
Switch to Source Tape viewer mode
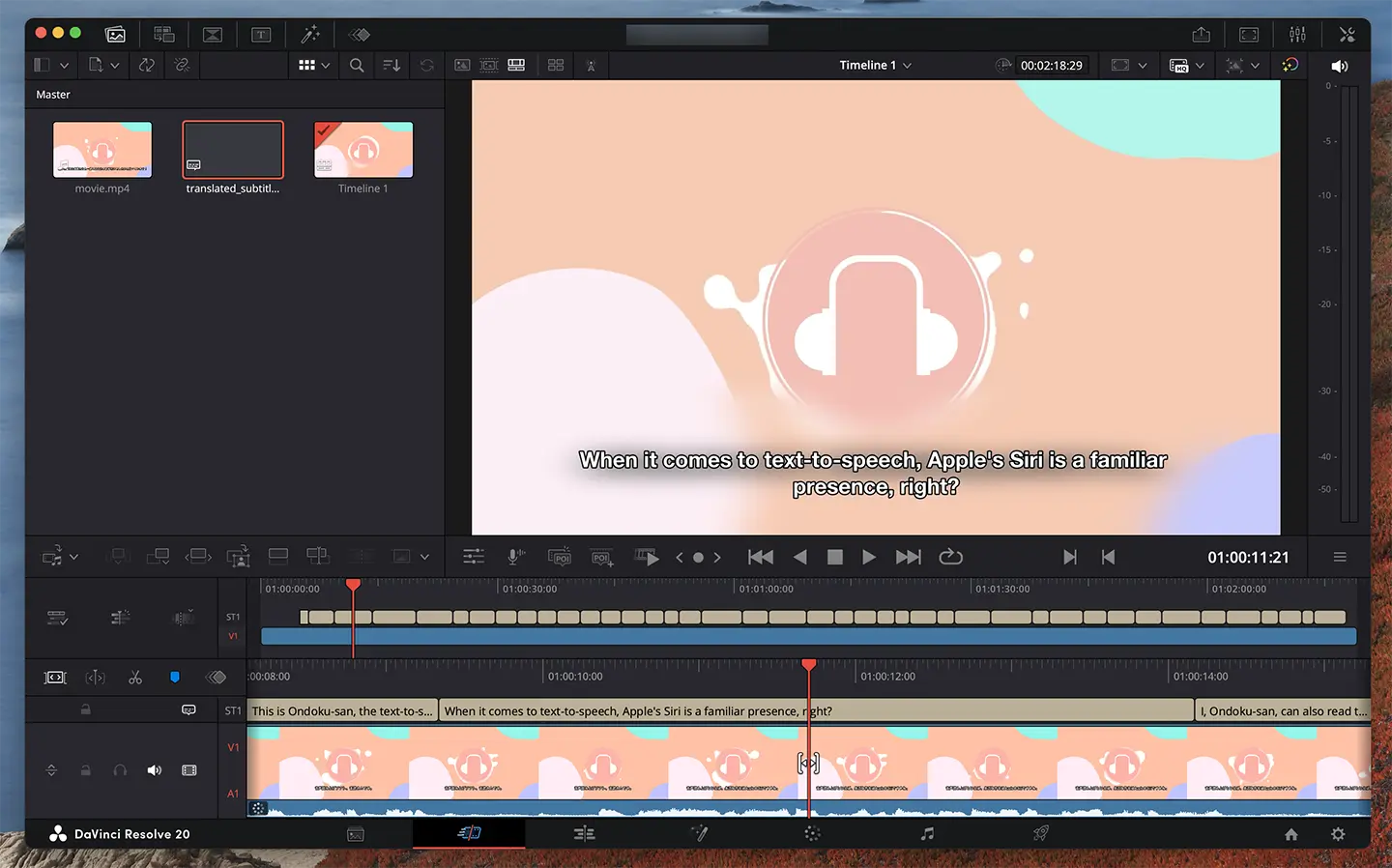[x=489, y=66]
